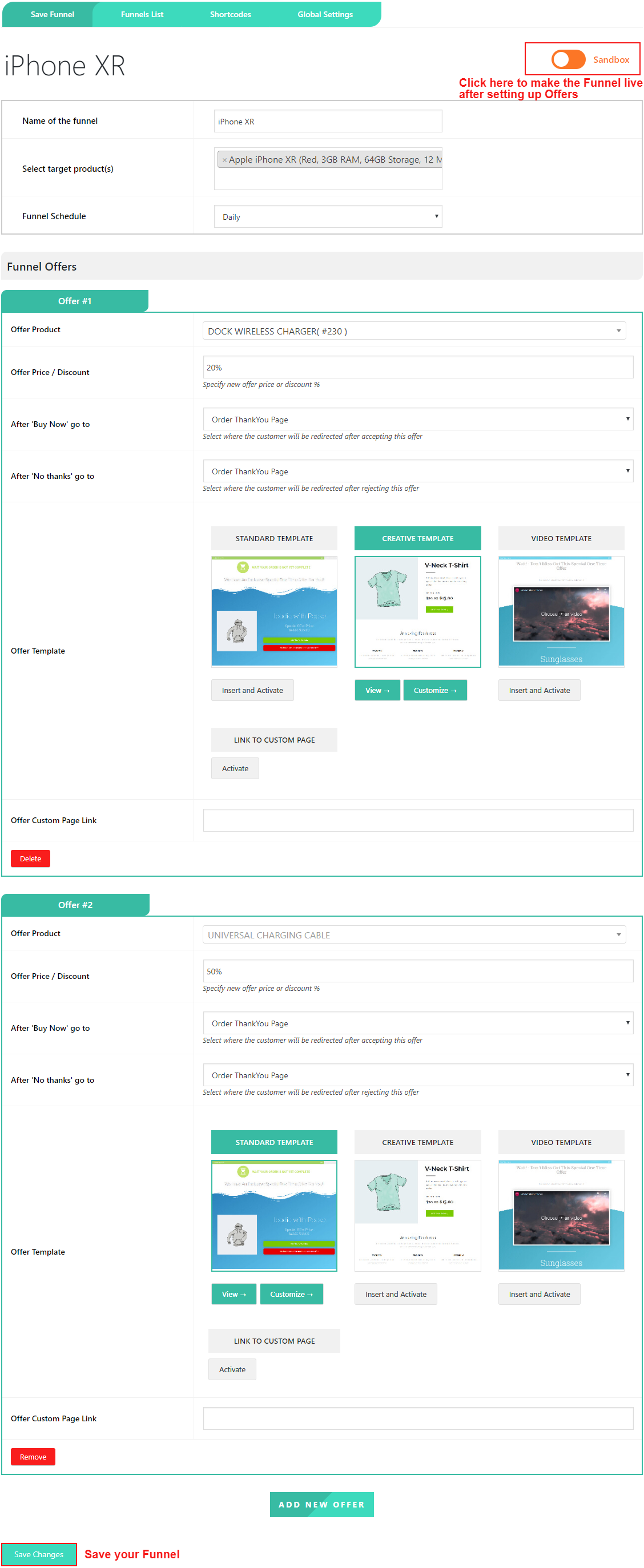Edit Offer #2 Custom Page Link field
The image size is (644, 1568).
click(x=417, y=1418)
